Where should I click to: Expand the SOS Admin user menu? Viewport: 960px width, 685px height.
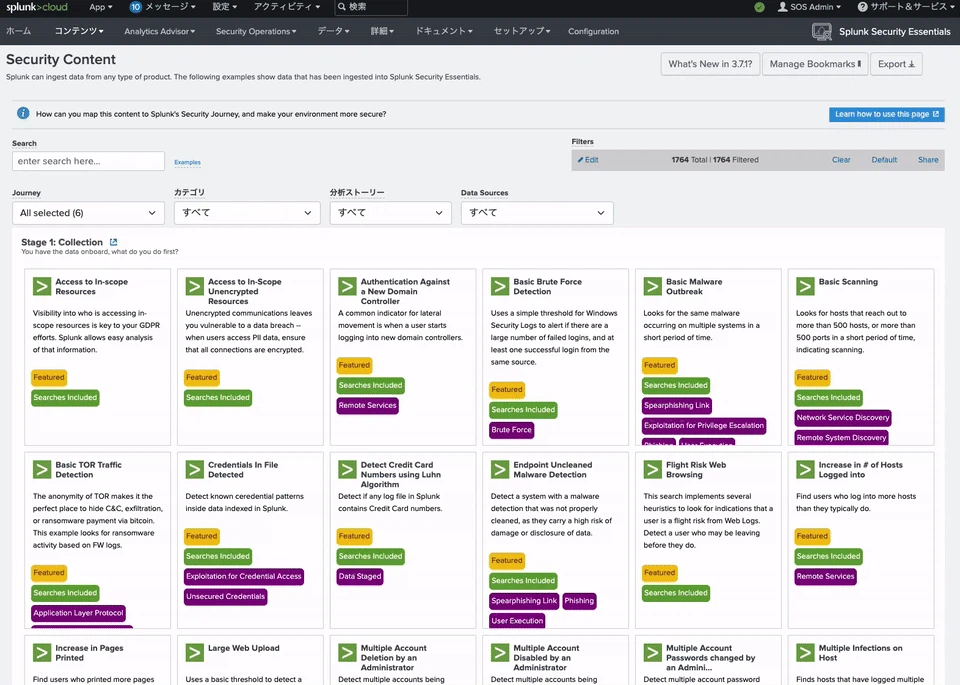coord(809,7)
